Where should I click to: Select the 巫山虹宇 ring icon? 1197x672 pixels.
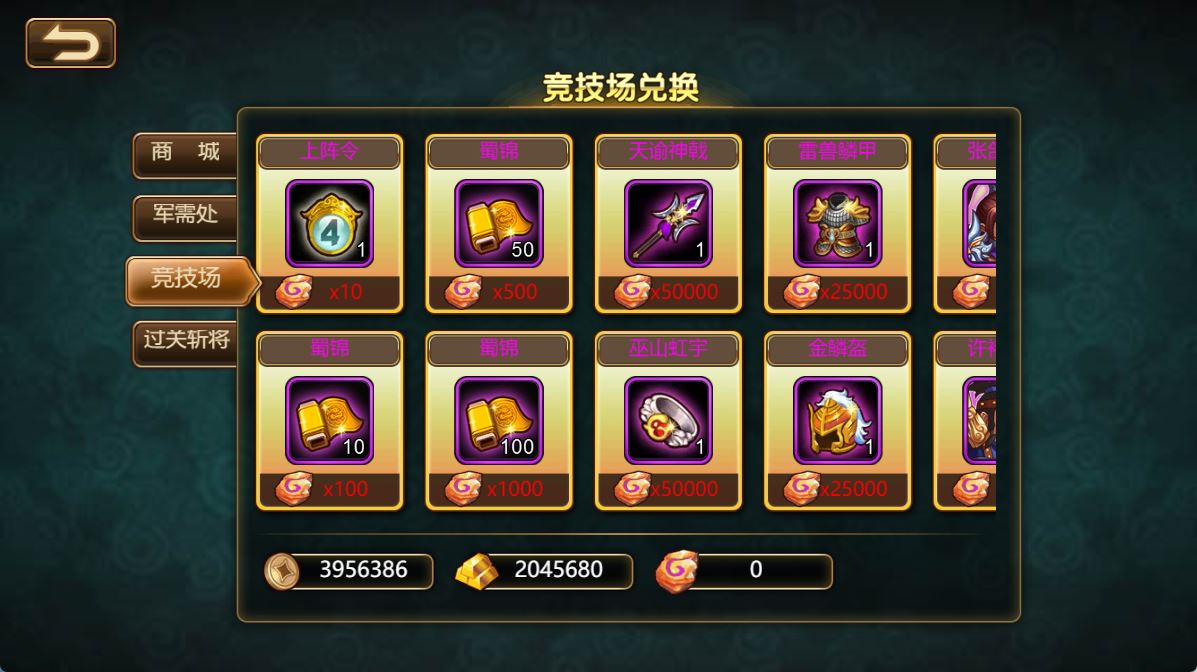pyautogui.click(x=668, y=420)
